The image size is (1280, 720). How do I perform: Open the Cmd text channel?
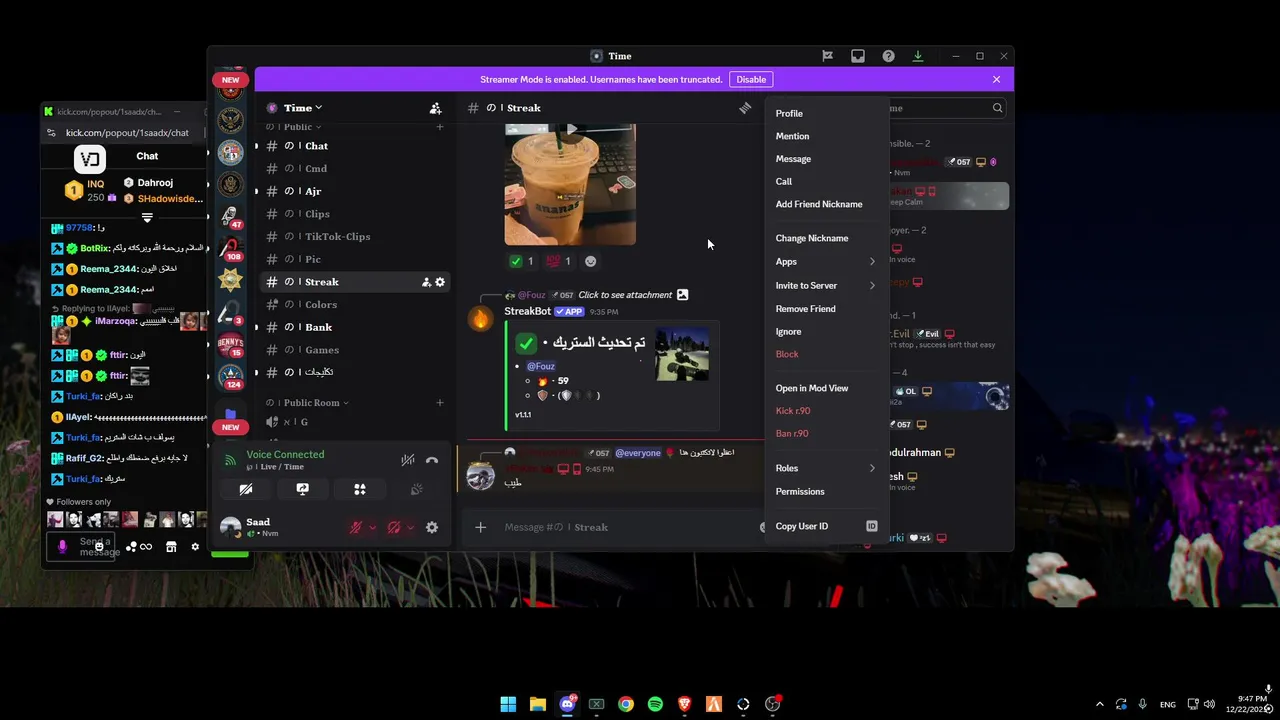click(x=353, y=169)
